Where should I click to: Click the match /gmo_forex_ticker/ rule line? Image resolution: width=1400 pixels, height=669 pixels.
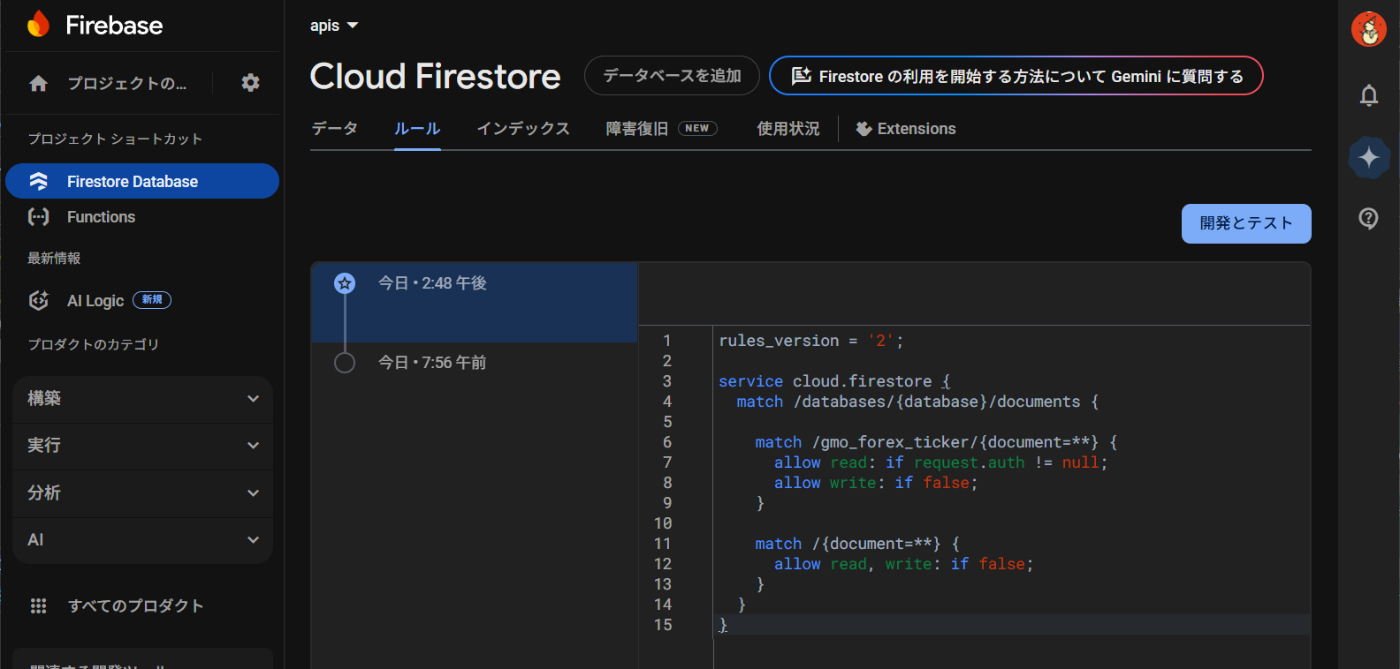click(936, 442)
